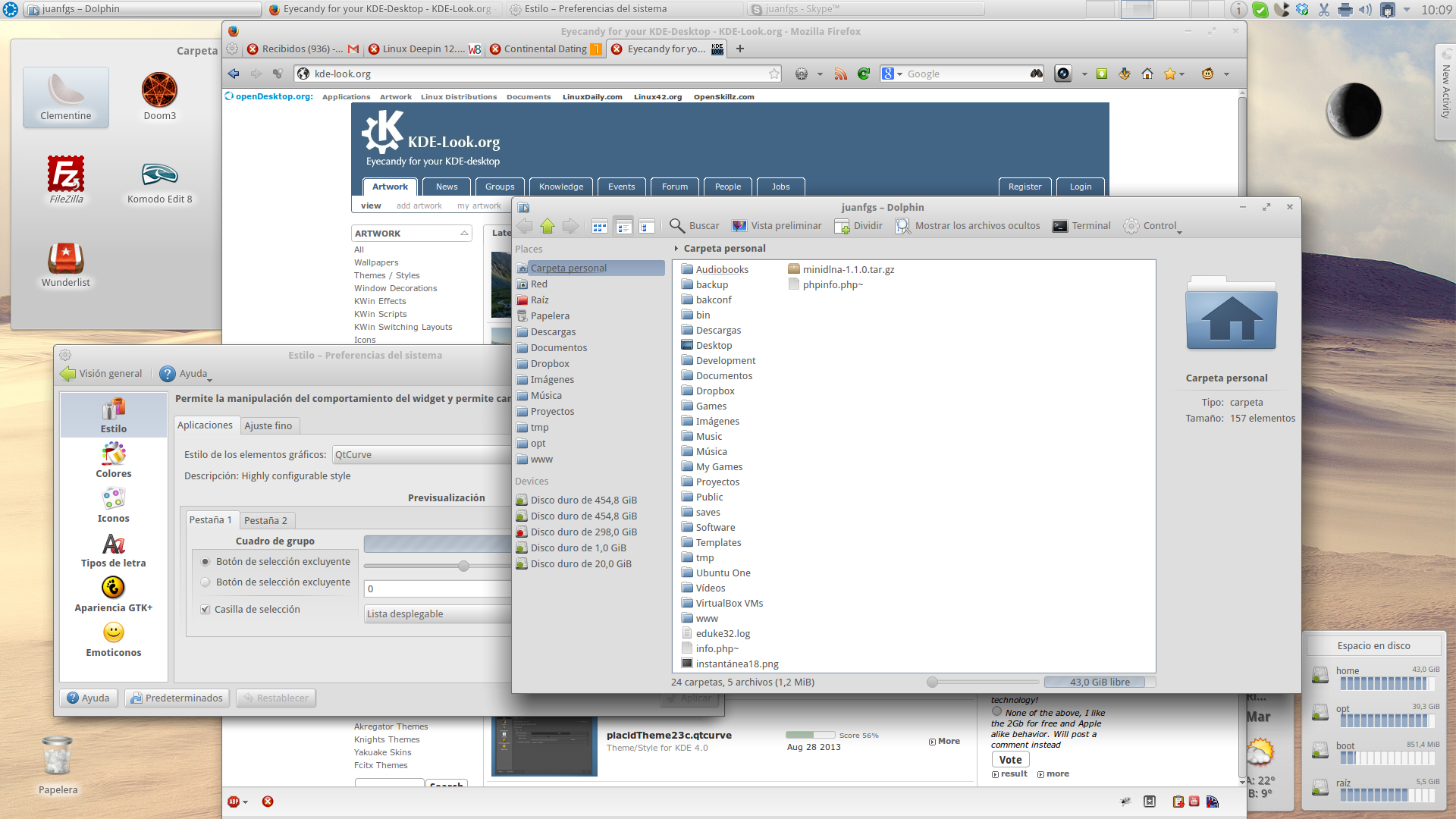Collapse the ARTWORK sidebar section arrow

click(464, 234)
